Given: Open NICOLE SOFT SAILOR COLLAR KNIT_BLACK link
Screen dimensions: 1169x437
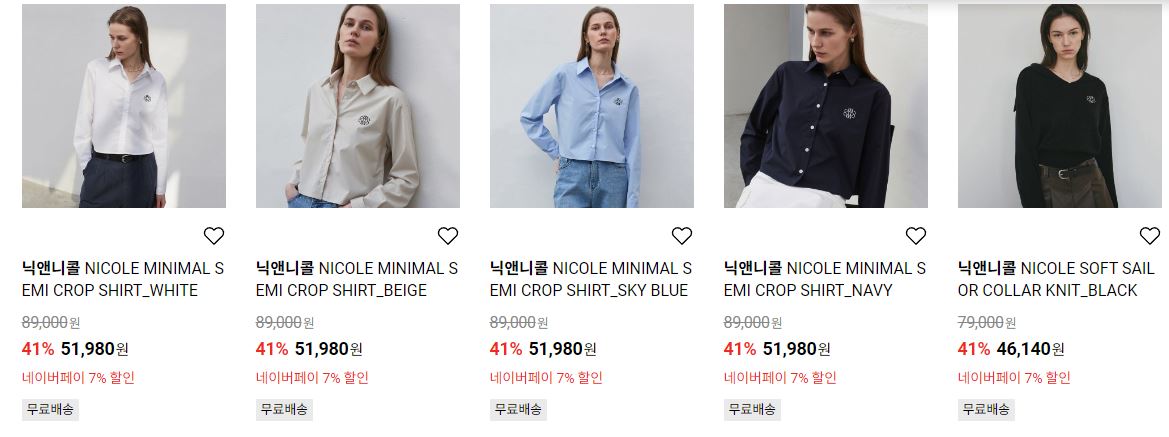Looking at the screenshot, I should [1056, 279].
